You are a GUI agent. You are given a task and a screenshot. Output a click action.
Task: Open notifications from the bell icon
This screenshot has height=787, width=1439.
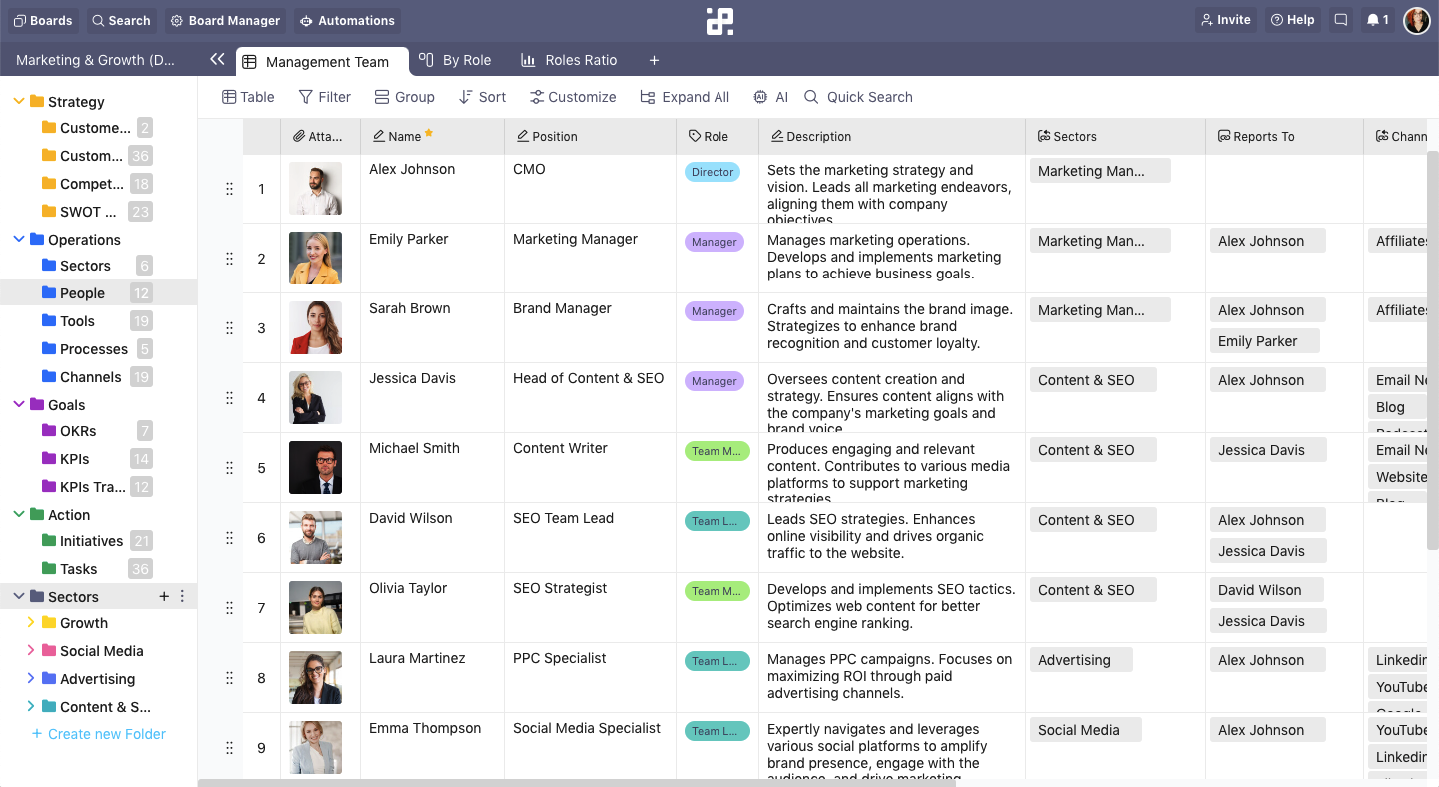1377,19
